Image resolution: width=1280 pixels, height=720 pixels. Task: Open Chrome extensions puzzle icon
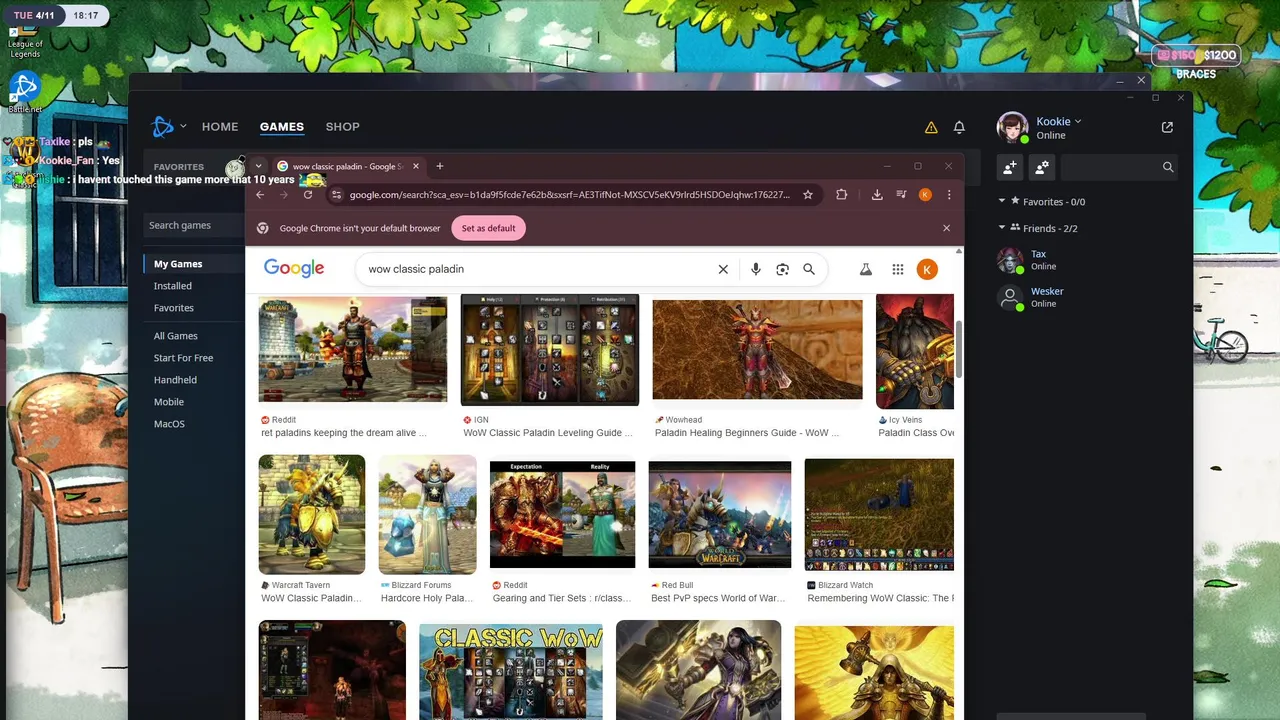pyautogui.click(x=842, y=195)
